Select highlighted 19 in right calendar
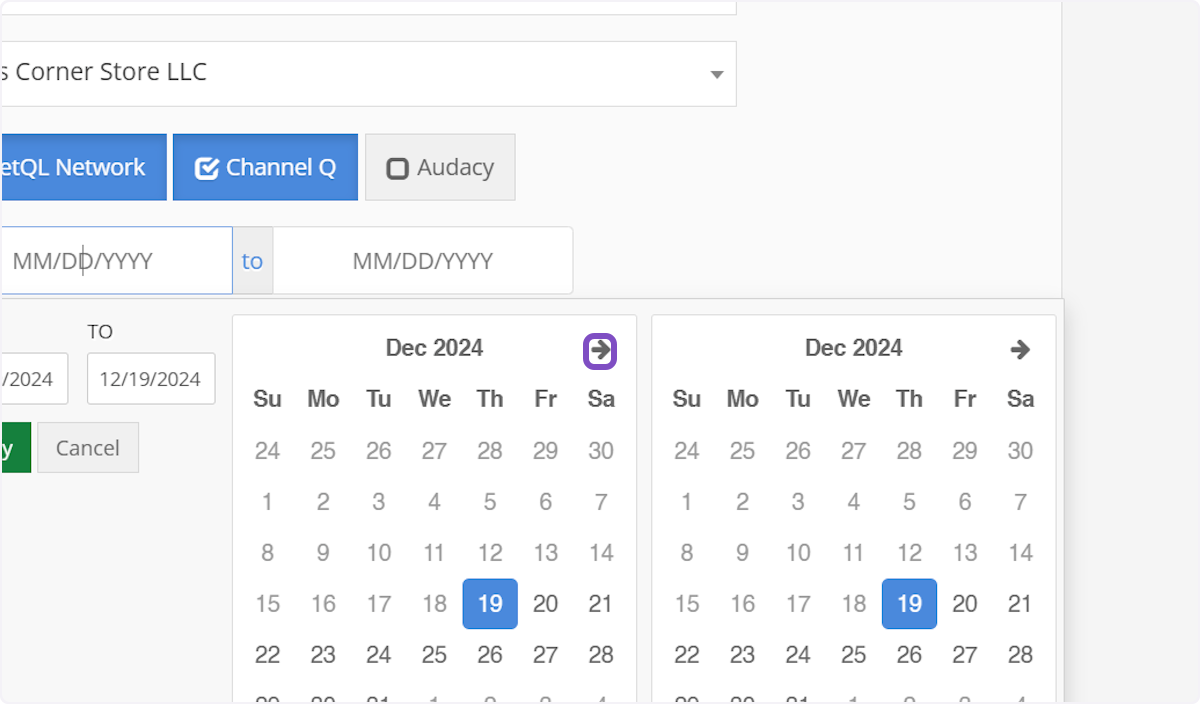Screen dimensions: 1200x704 coord(909,604)
